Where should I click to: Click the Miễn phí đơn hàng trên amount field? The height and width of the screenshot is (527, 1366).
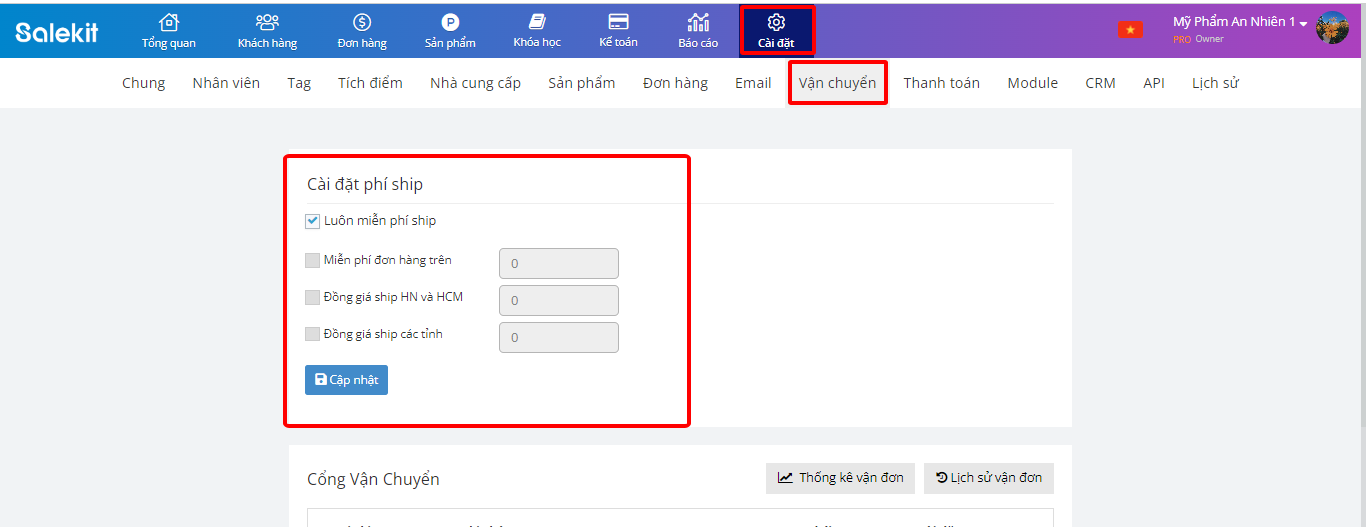pos(558,264)
